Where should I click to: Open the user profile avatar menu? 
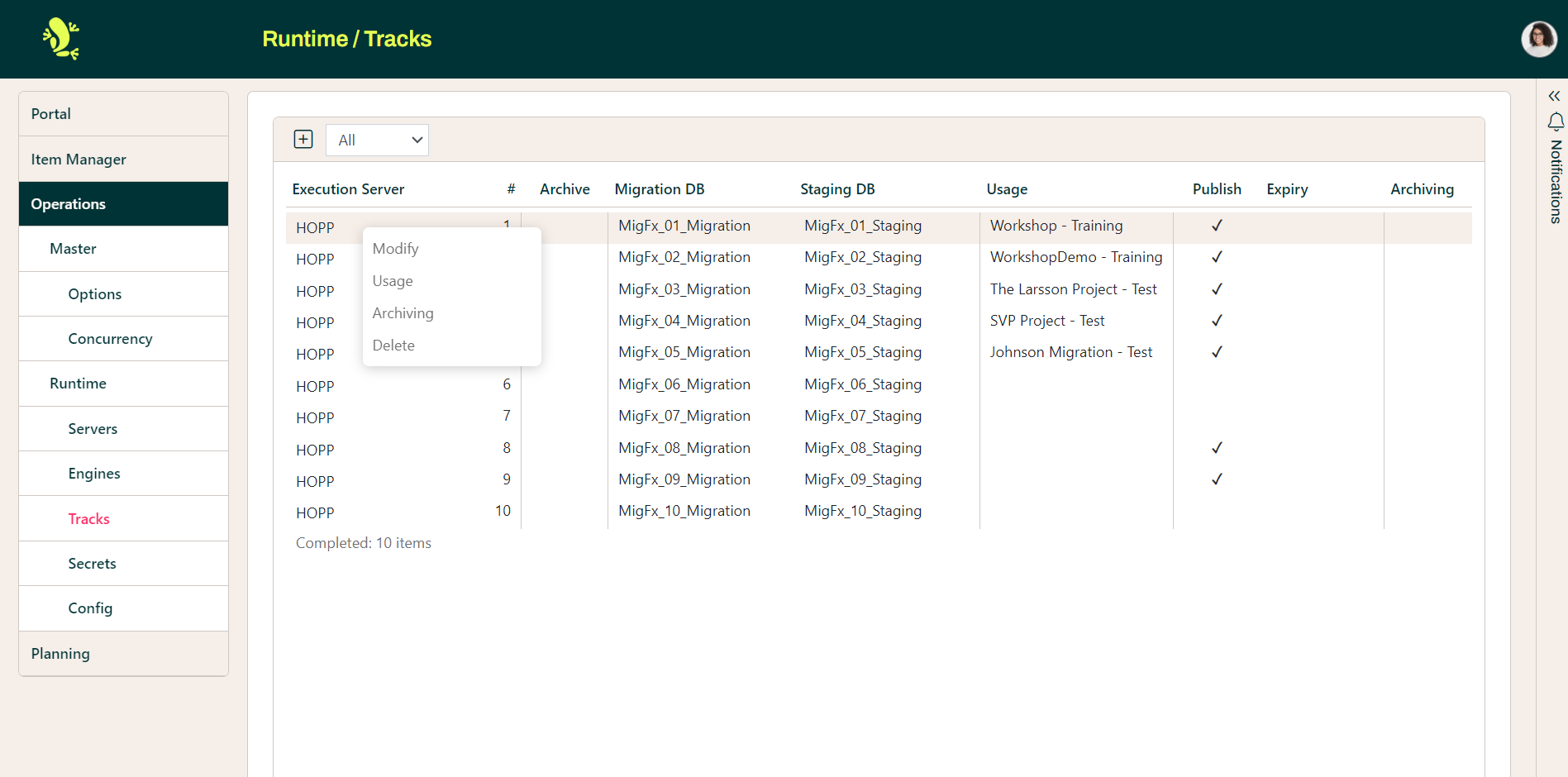coord(1538,38)
